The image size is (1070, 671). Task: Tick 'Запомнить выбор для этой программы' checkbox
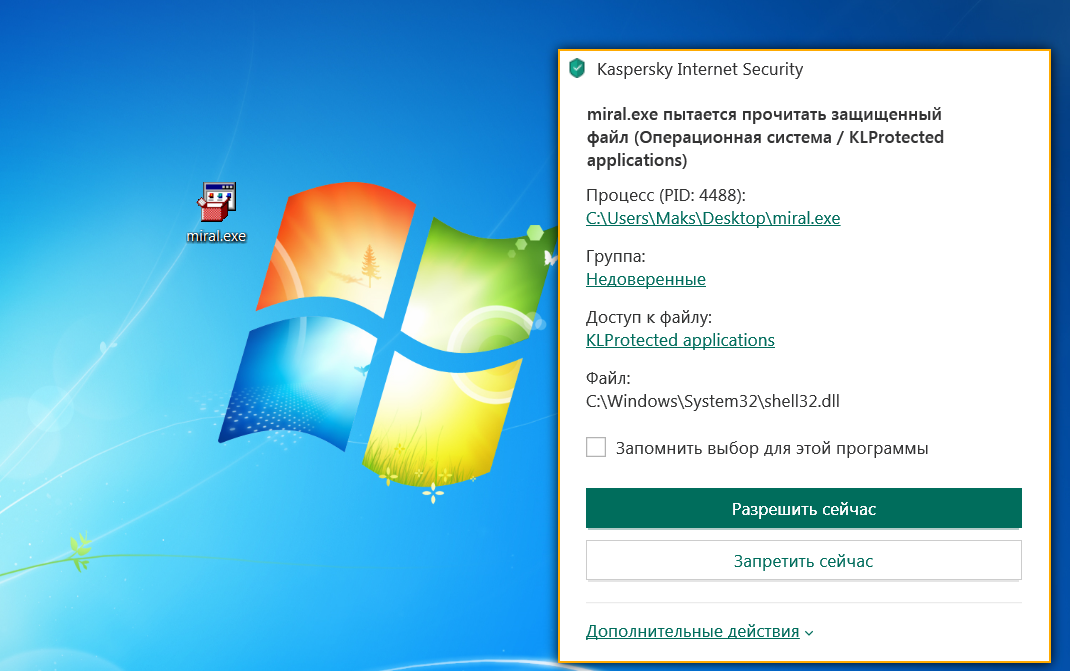tap(596, 447)
